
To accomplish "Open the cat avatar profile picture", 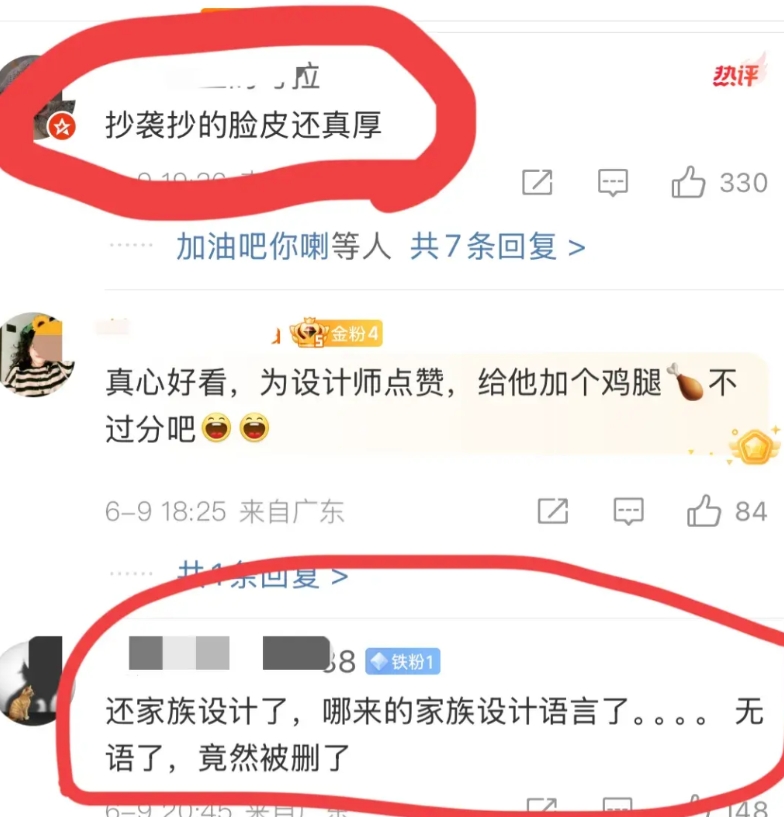I will [x=32, y=681].
